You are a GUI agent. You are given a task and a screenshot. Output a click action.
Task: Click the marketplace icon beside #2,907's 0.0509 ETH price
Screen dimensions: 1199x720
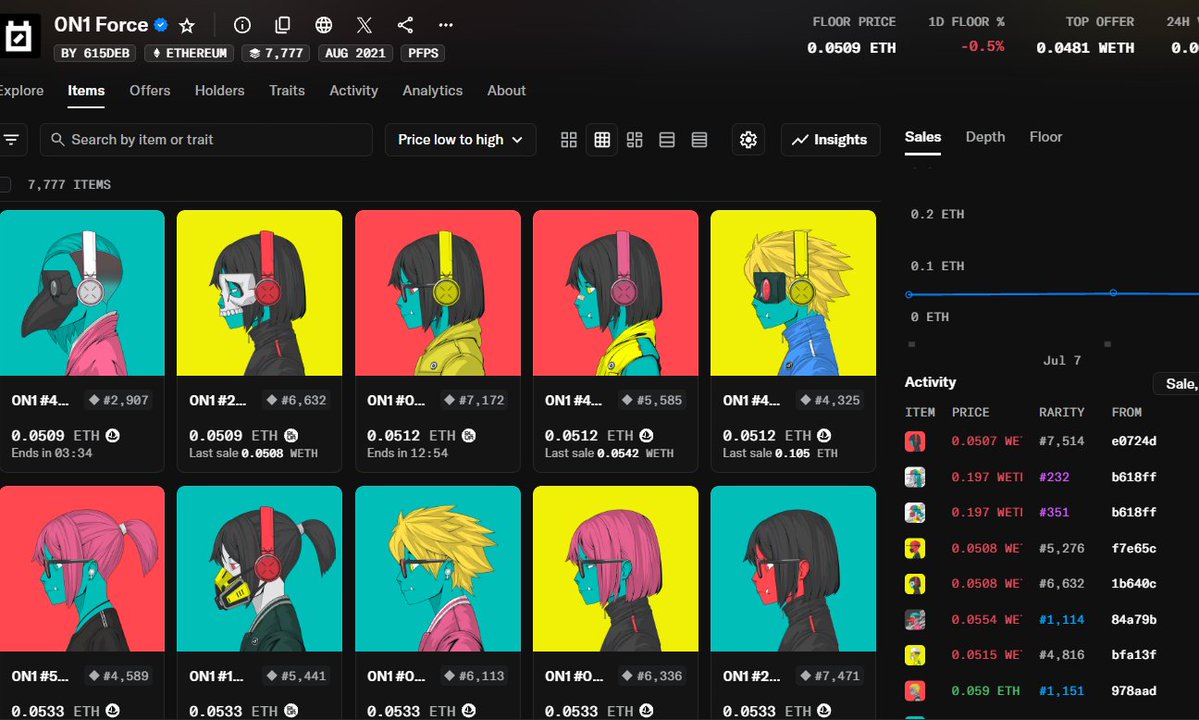pyautogui.click(x=113, y=436)
